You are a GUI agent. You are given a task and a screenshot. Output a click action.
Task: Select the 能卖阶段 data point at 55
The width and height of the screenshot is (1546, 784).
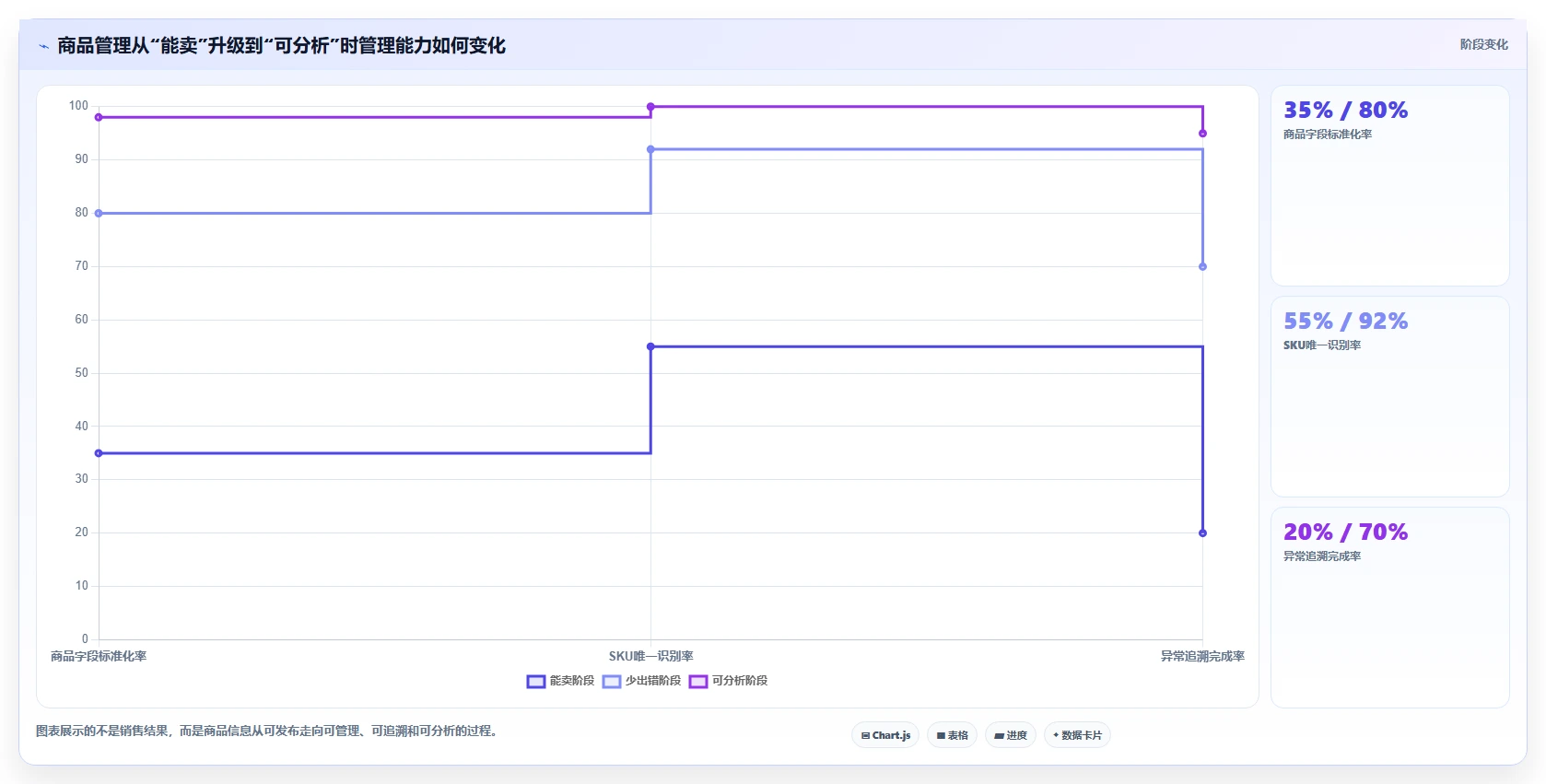pos(650,346)
